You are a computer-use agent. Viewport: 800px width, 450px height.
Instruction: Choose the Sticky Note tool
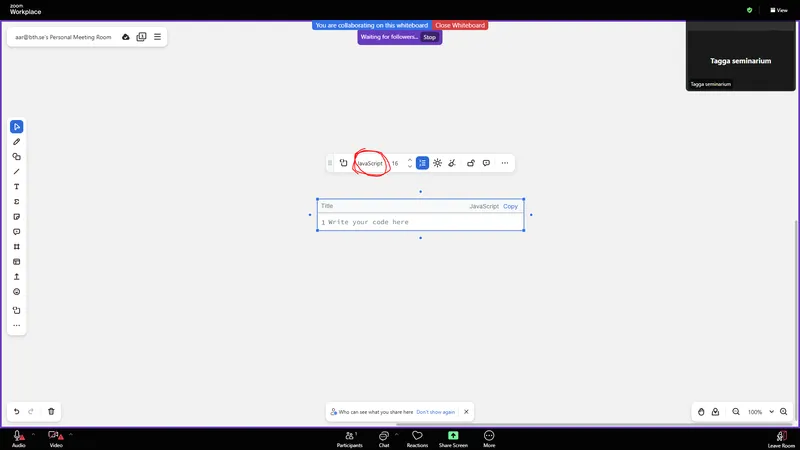click(x=17, y=217)
